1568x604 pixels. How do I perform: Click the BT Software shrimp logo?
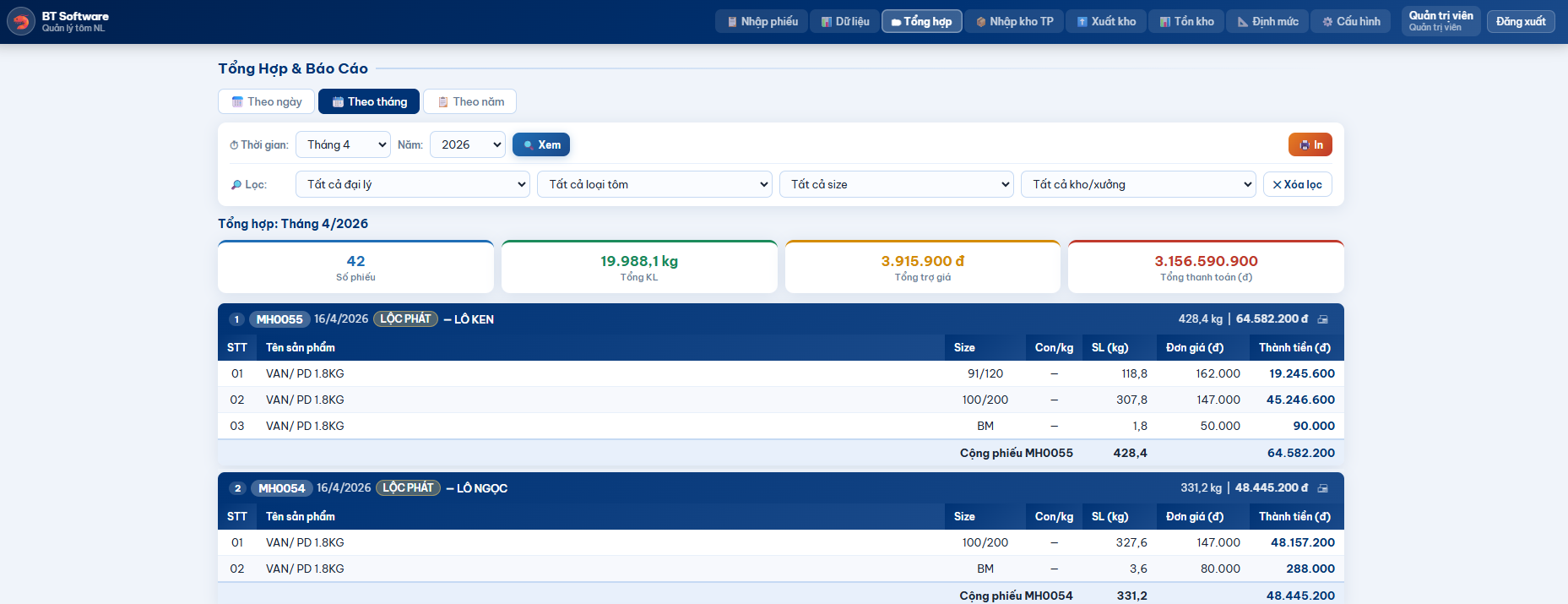(21, 21)
